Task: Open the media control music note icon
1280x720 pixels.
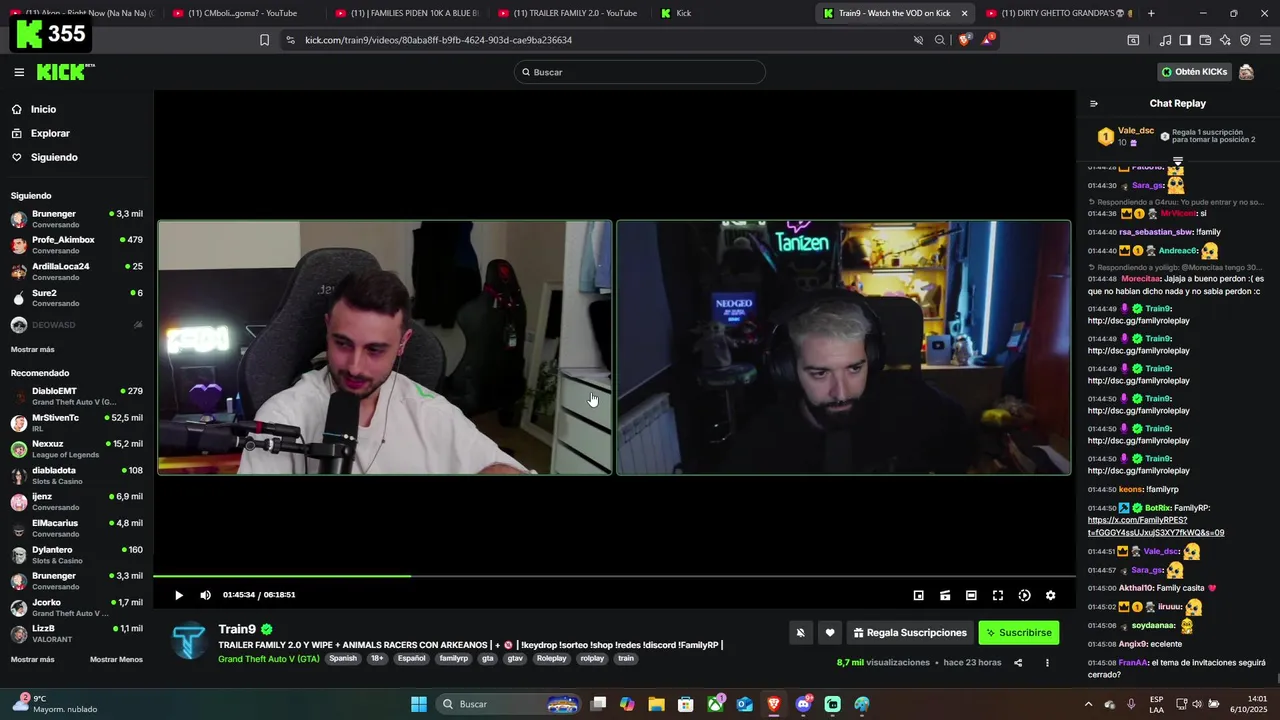Action: 1165,40
